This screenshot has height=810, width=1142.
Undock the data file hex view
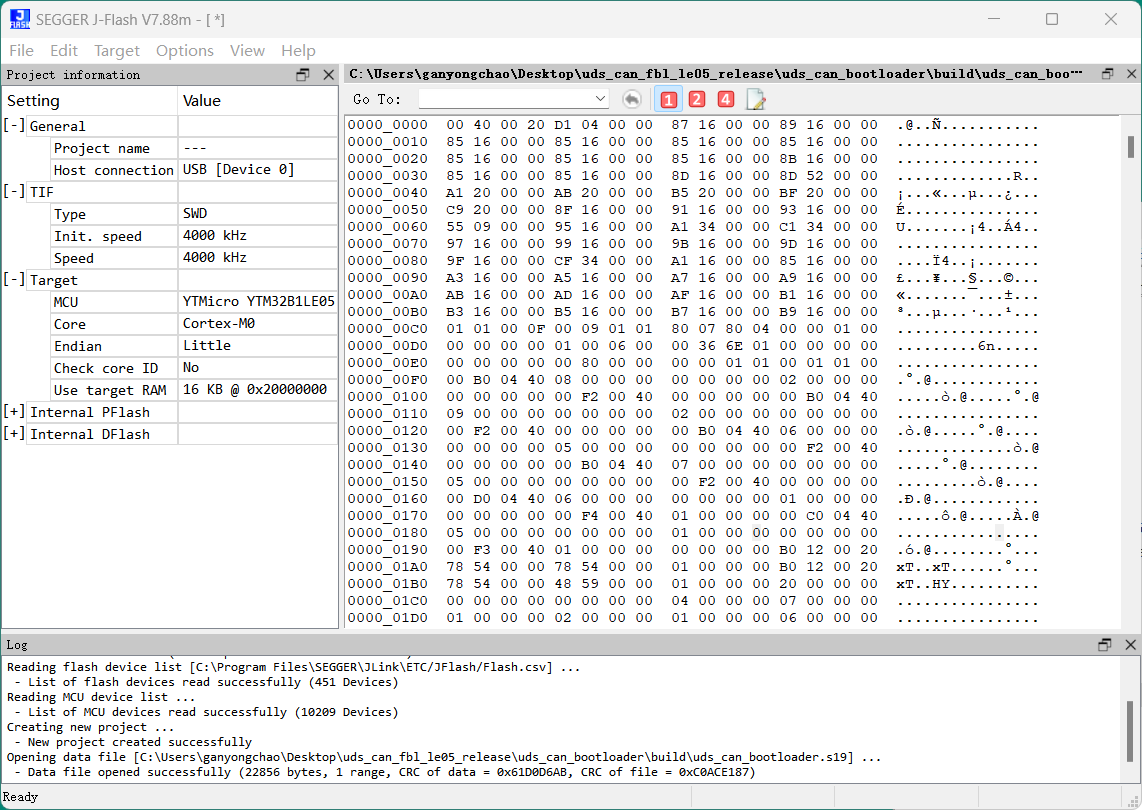[1108, 74]
